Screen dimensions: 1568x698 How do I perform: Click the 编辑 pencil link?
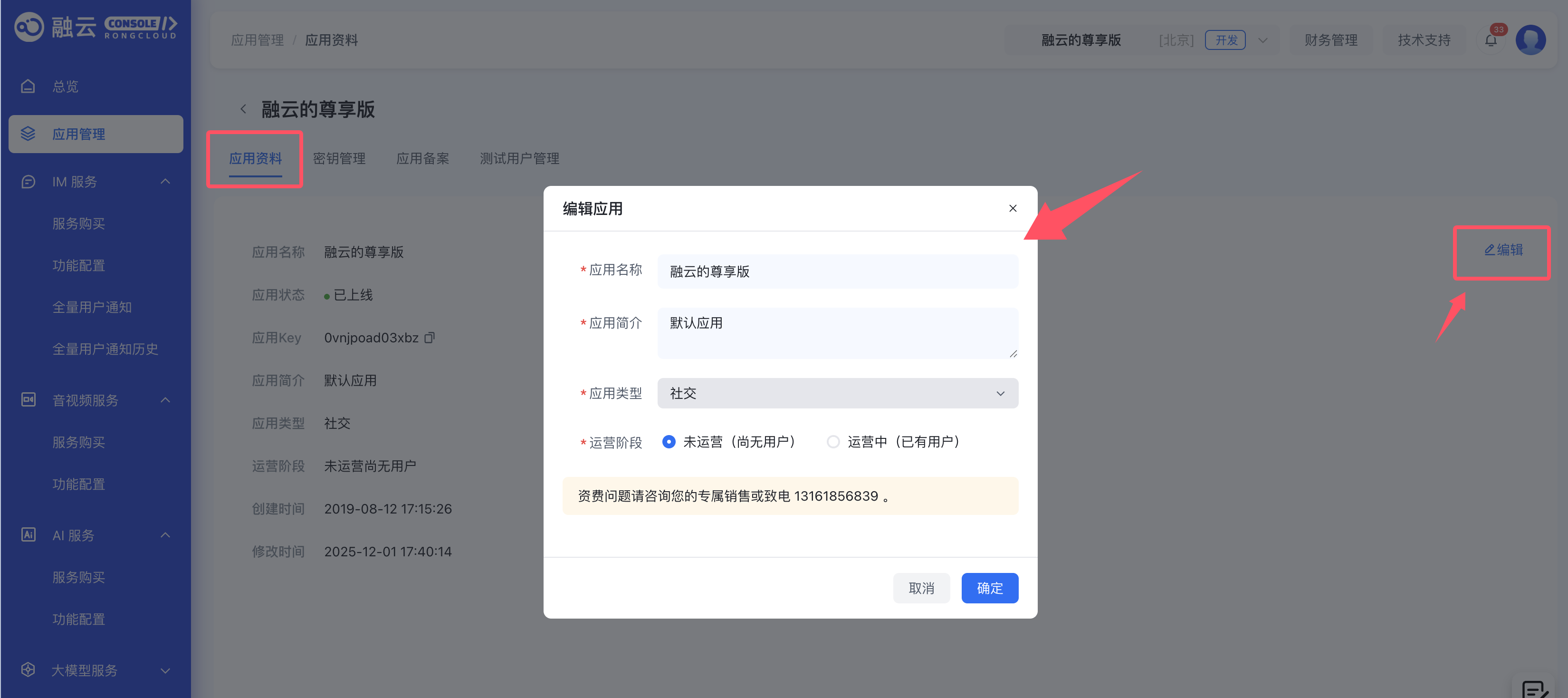(1503, 250)
